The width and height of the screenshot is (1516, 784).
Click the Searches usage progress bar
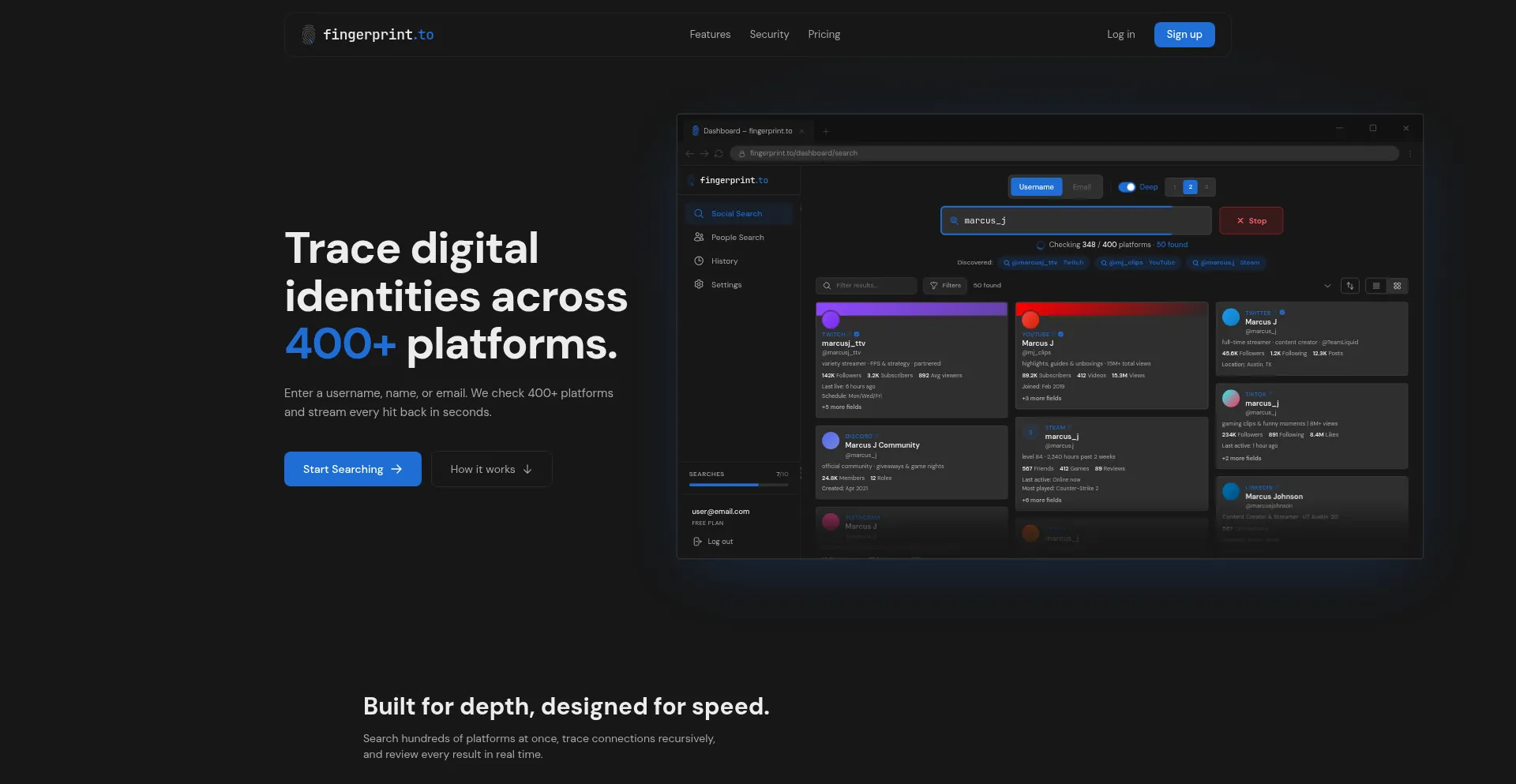pos(738,485)
